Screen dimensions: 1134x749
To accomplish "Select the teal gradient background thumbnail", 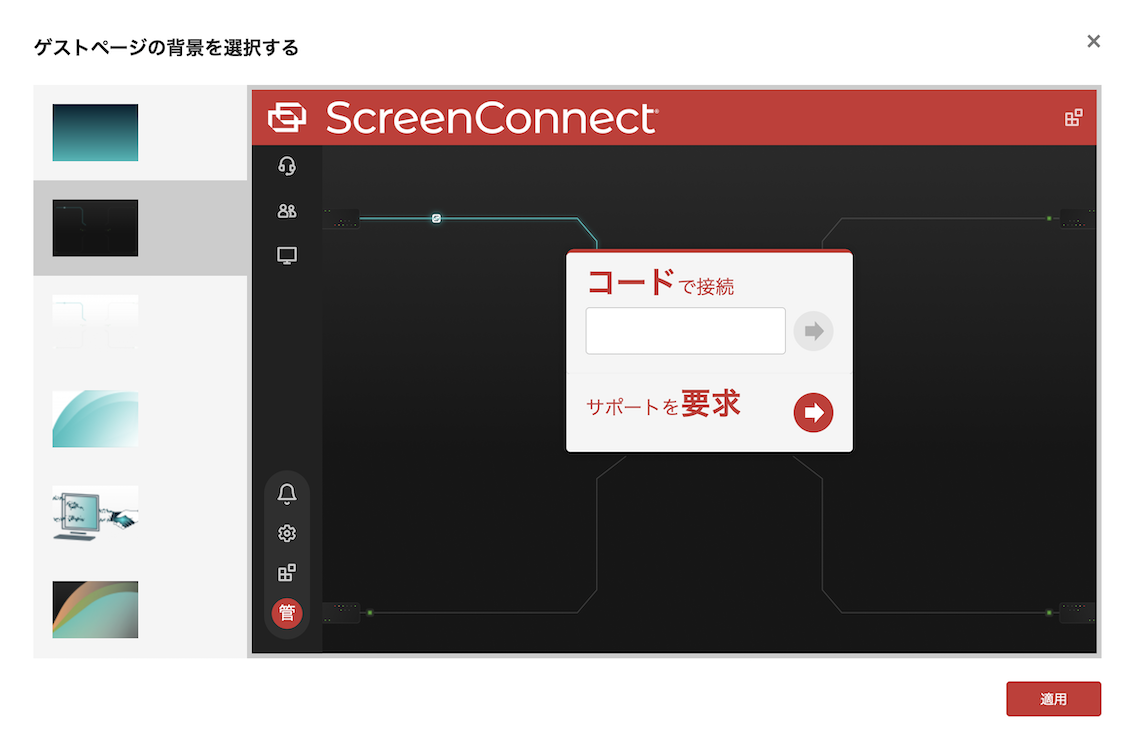I will [95, 132].
